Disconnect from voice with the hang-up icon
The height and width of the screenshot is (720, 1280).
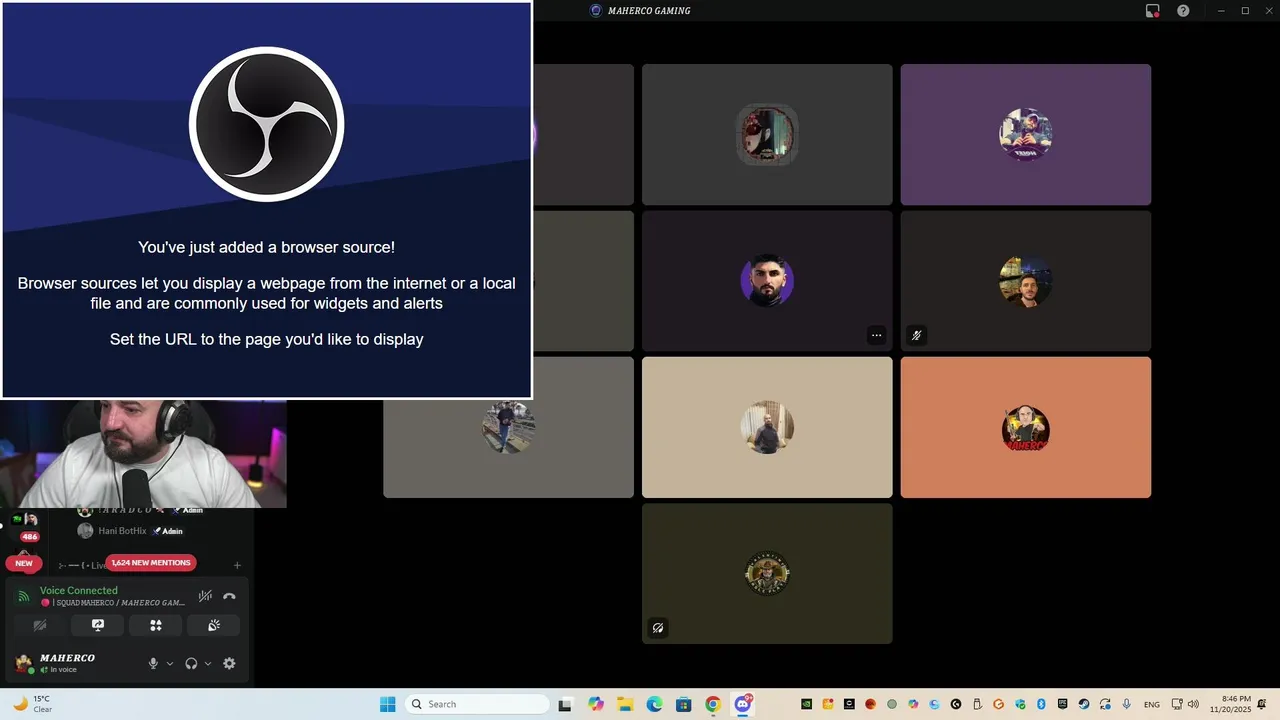[x=229, y=596]
